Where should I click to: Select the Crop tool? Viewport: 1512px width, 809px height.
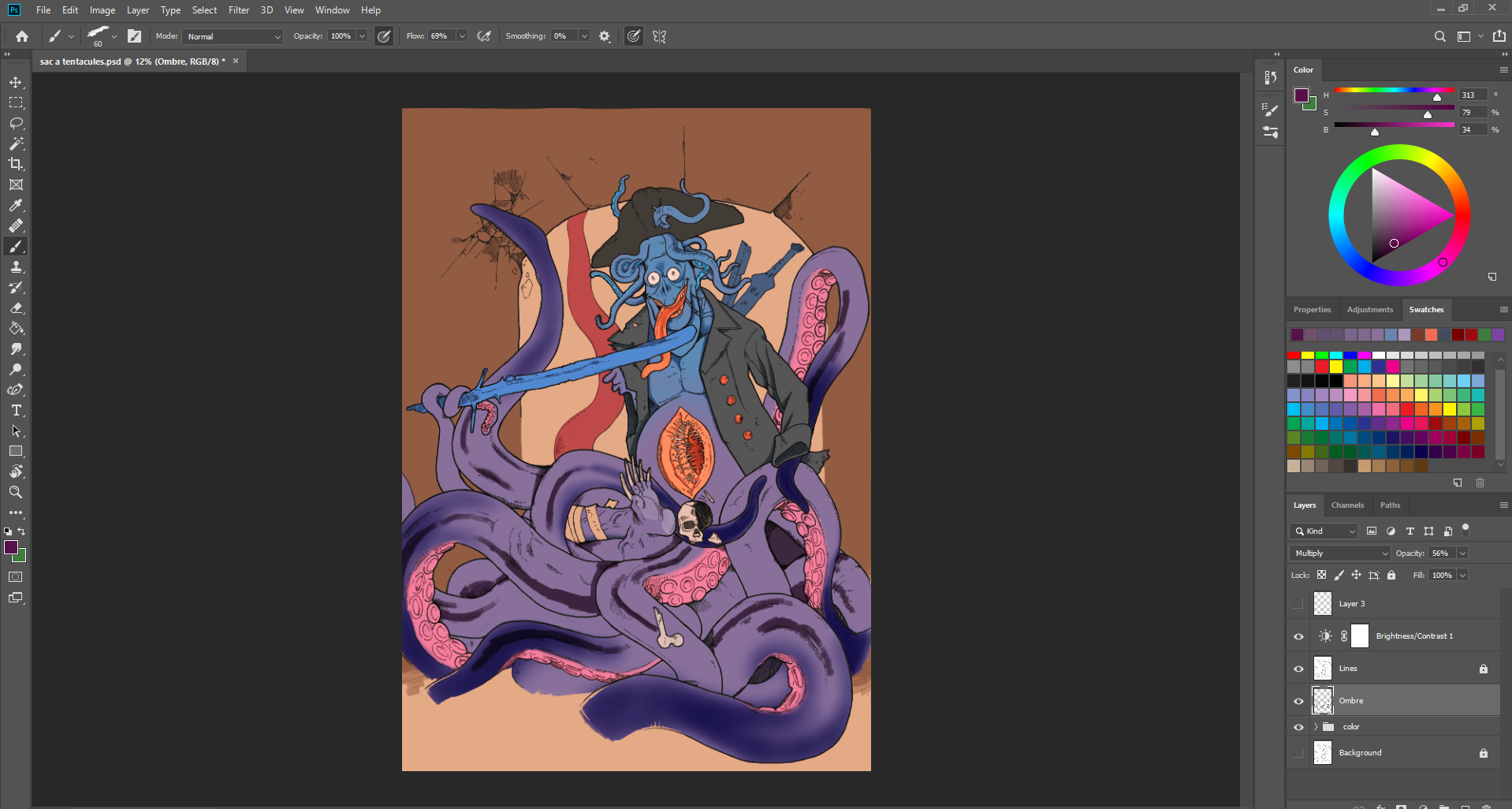coord(16,164)
